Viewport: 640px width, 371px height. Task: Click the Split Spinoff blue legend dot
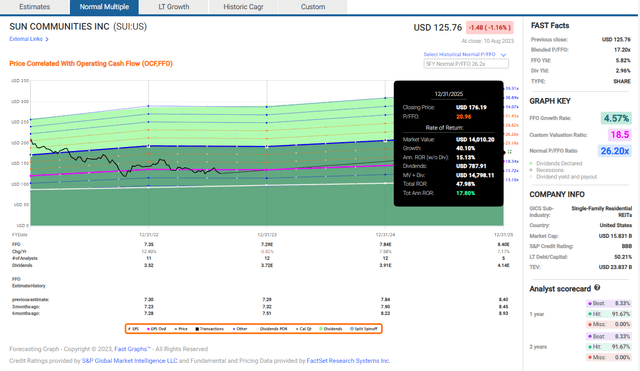point(352,329)
